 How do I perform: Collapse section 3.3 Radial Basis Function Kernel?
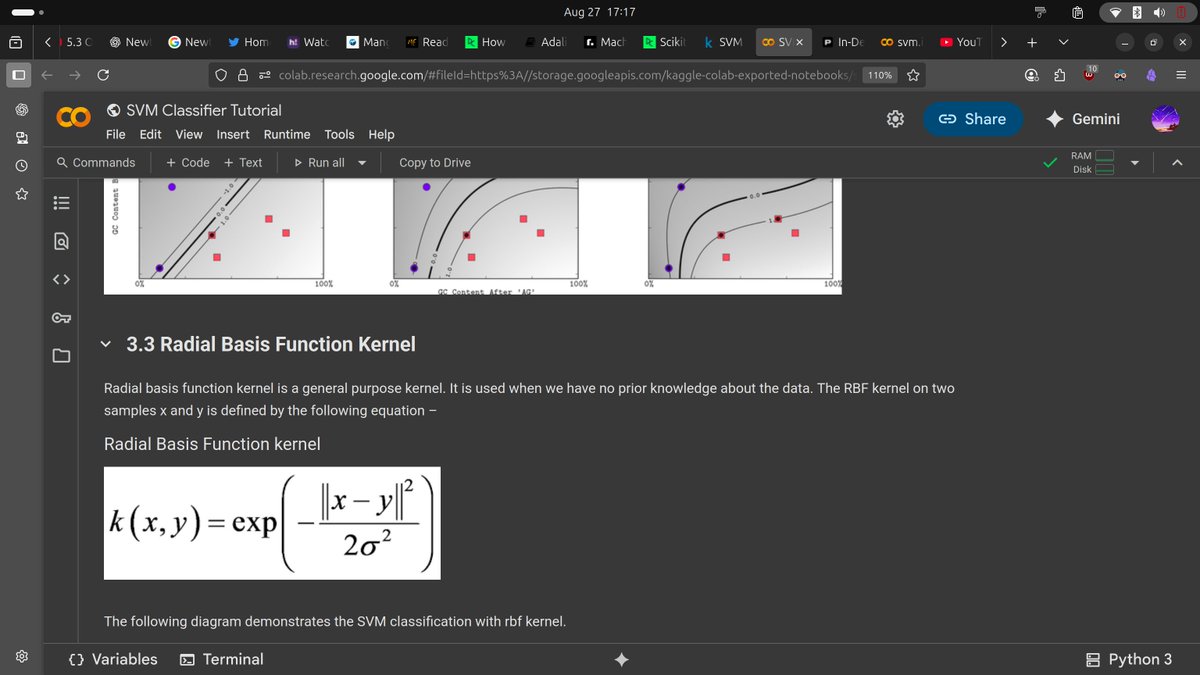pos(106,344)
